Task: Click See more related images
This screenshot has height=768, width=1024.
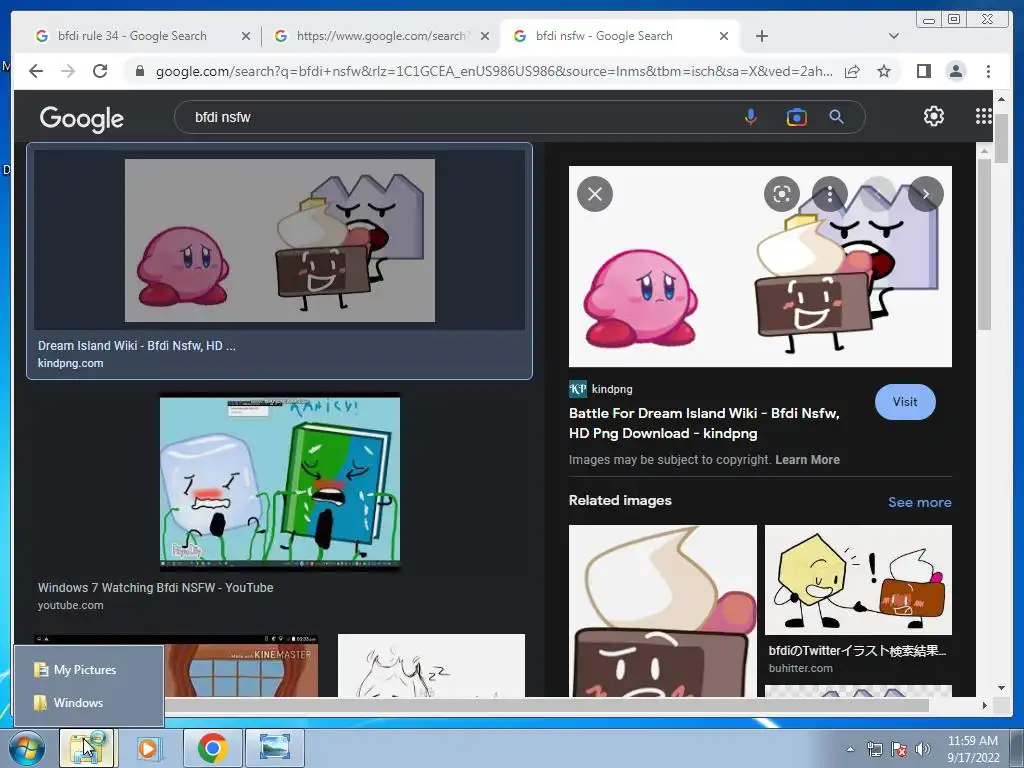Action: click(x=920, y=502)
